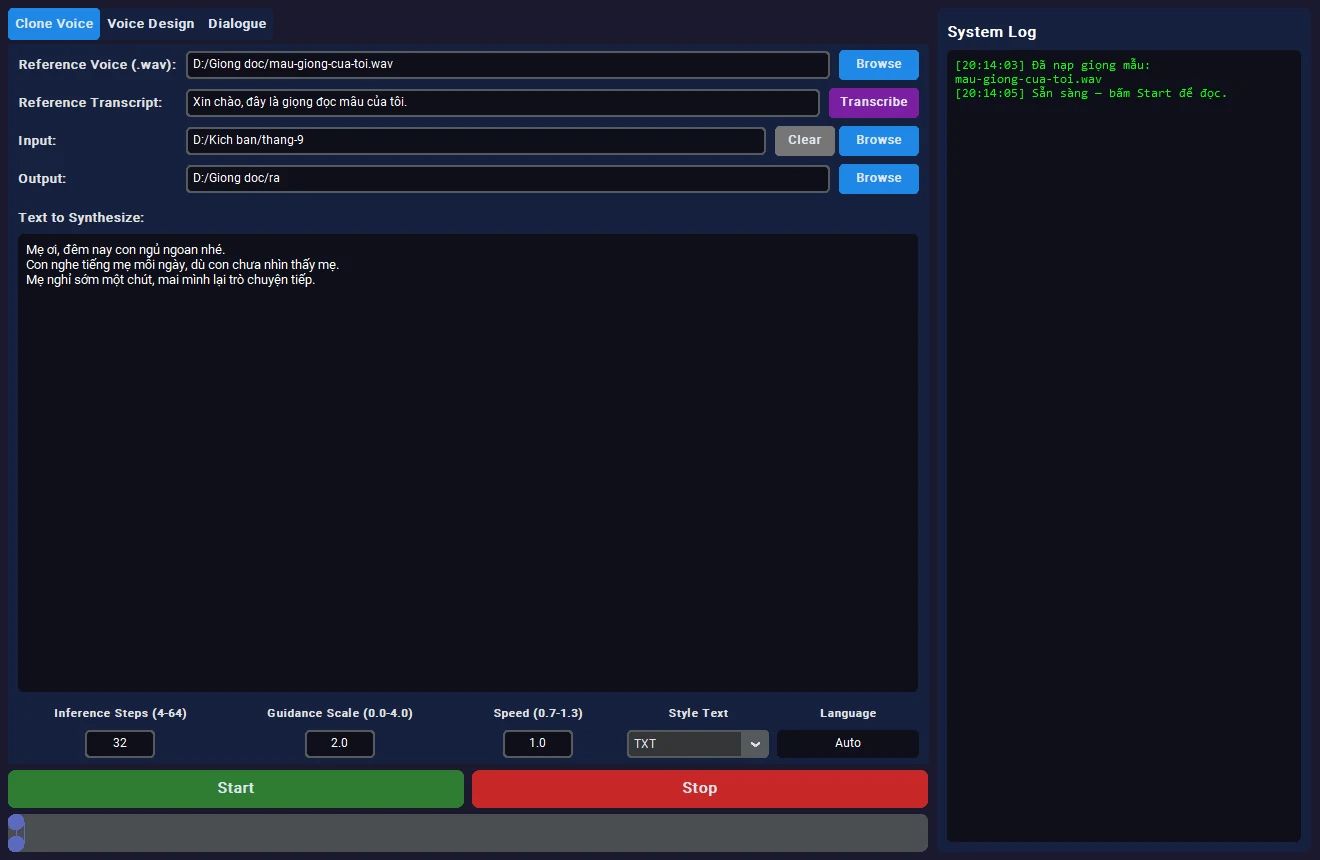Click the Input path field
The width and height of the screenshot is (1320, 860).
[476, 141]
